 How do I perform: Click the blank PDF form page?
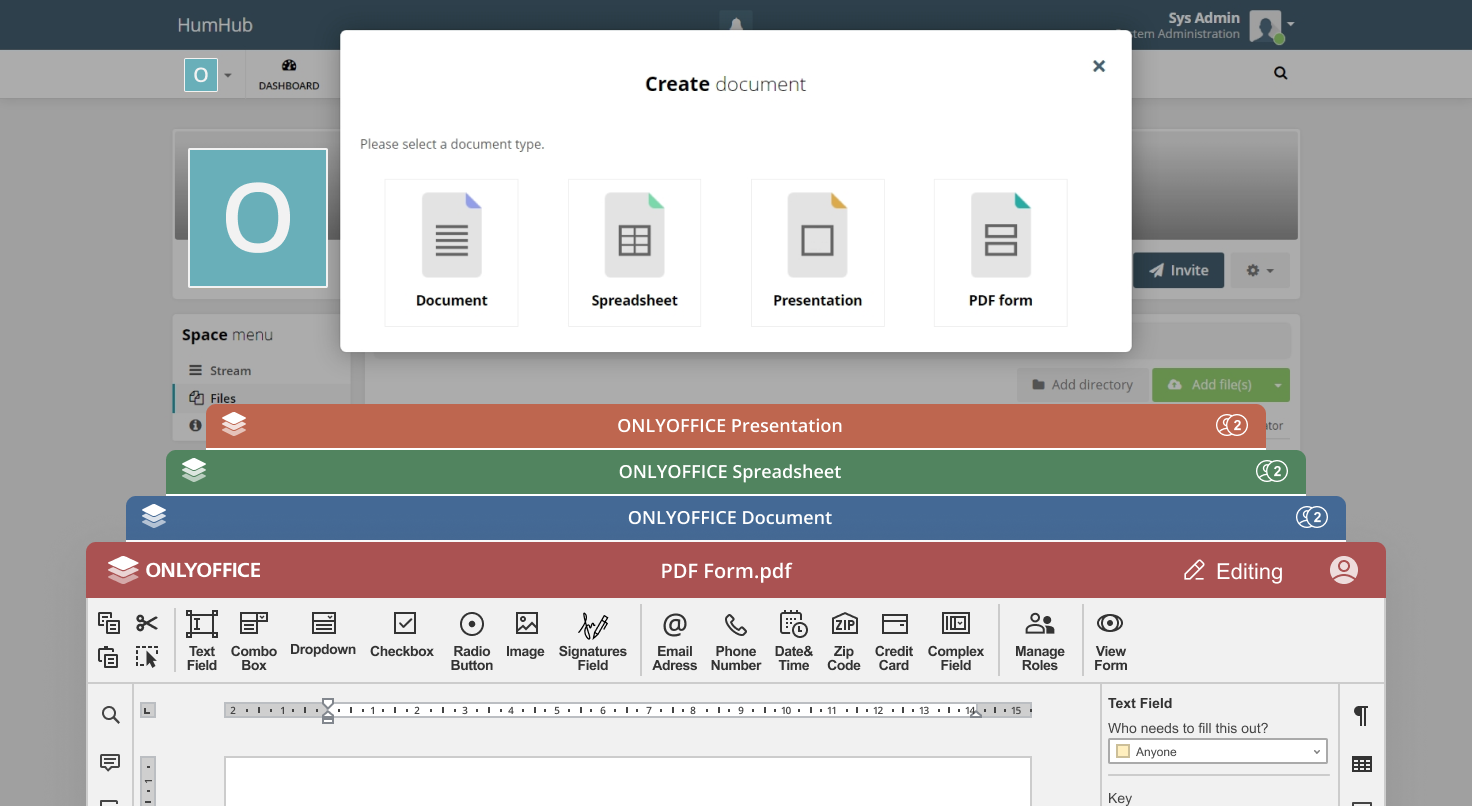pyautogui.click(x=628, y=781)
